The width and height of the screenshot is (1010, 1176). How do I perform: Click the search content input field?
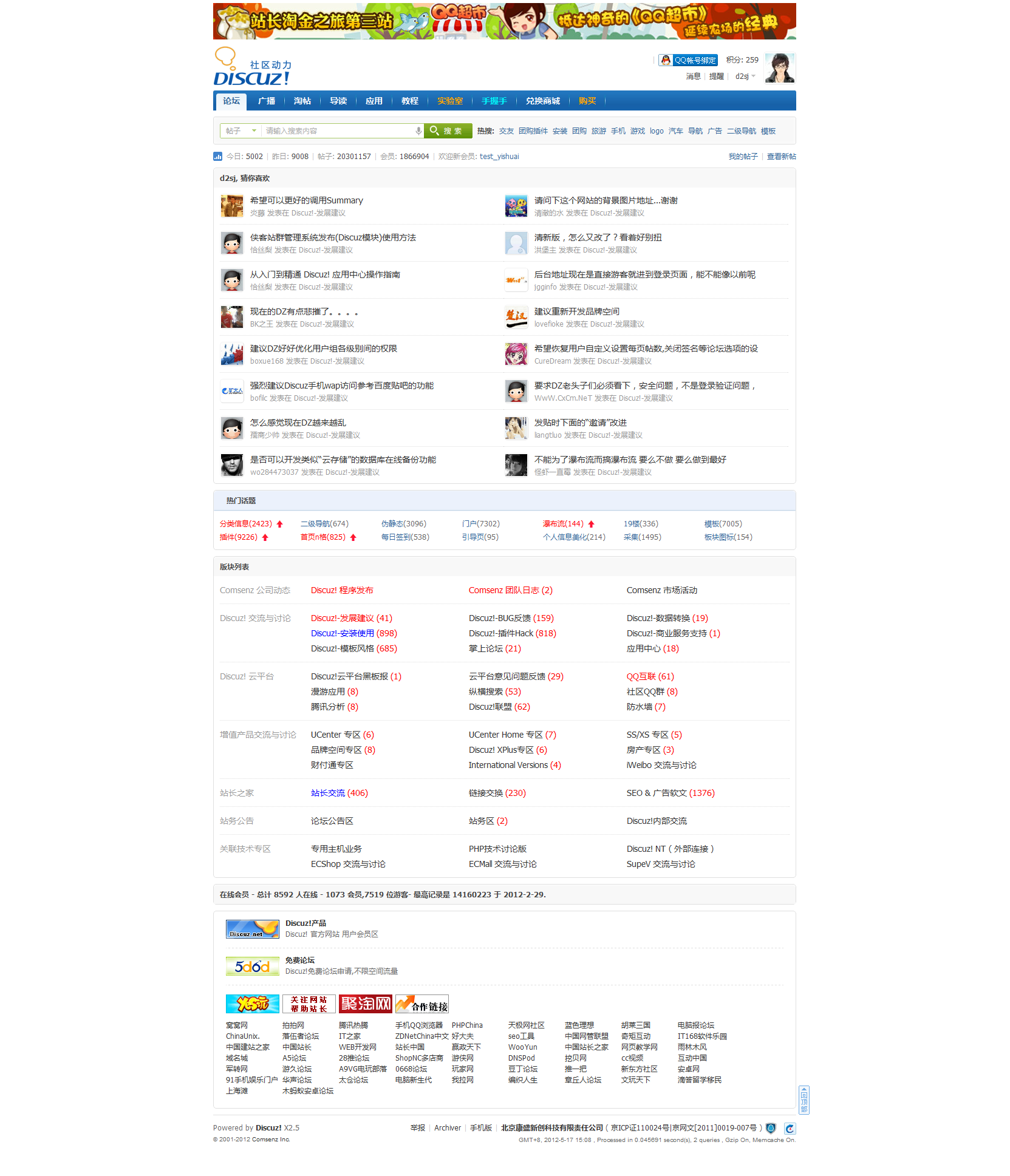tap(338, 131)
